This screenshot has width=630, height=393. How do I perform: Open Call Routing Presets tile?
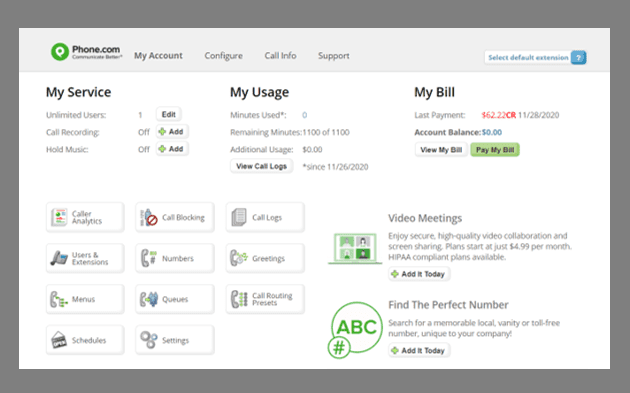(265, 299)
